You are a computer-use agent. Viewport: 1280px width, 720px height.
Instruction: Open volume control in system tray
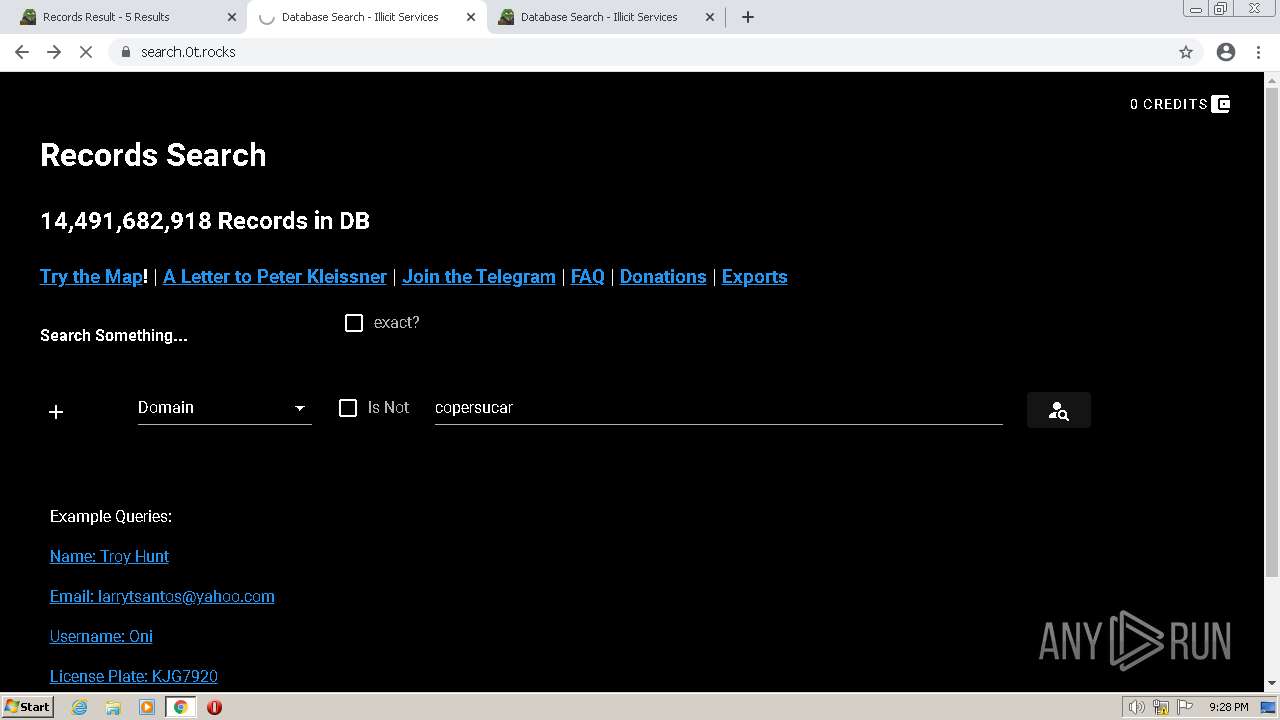1137,707
